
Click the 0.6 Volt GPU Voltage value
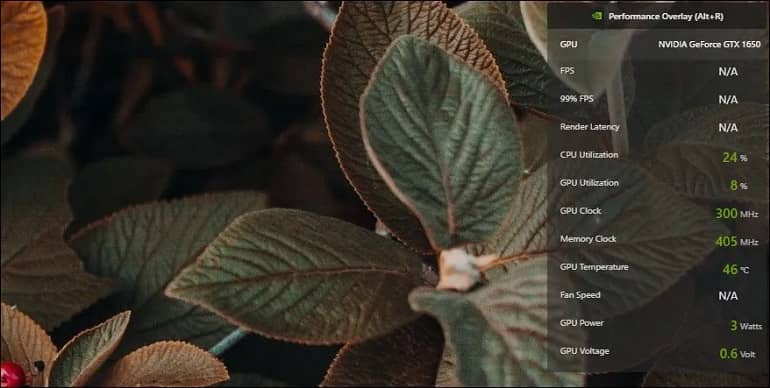point(738,354)
